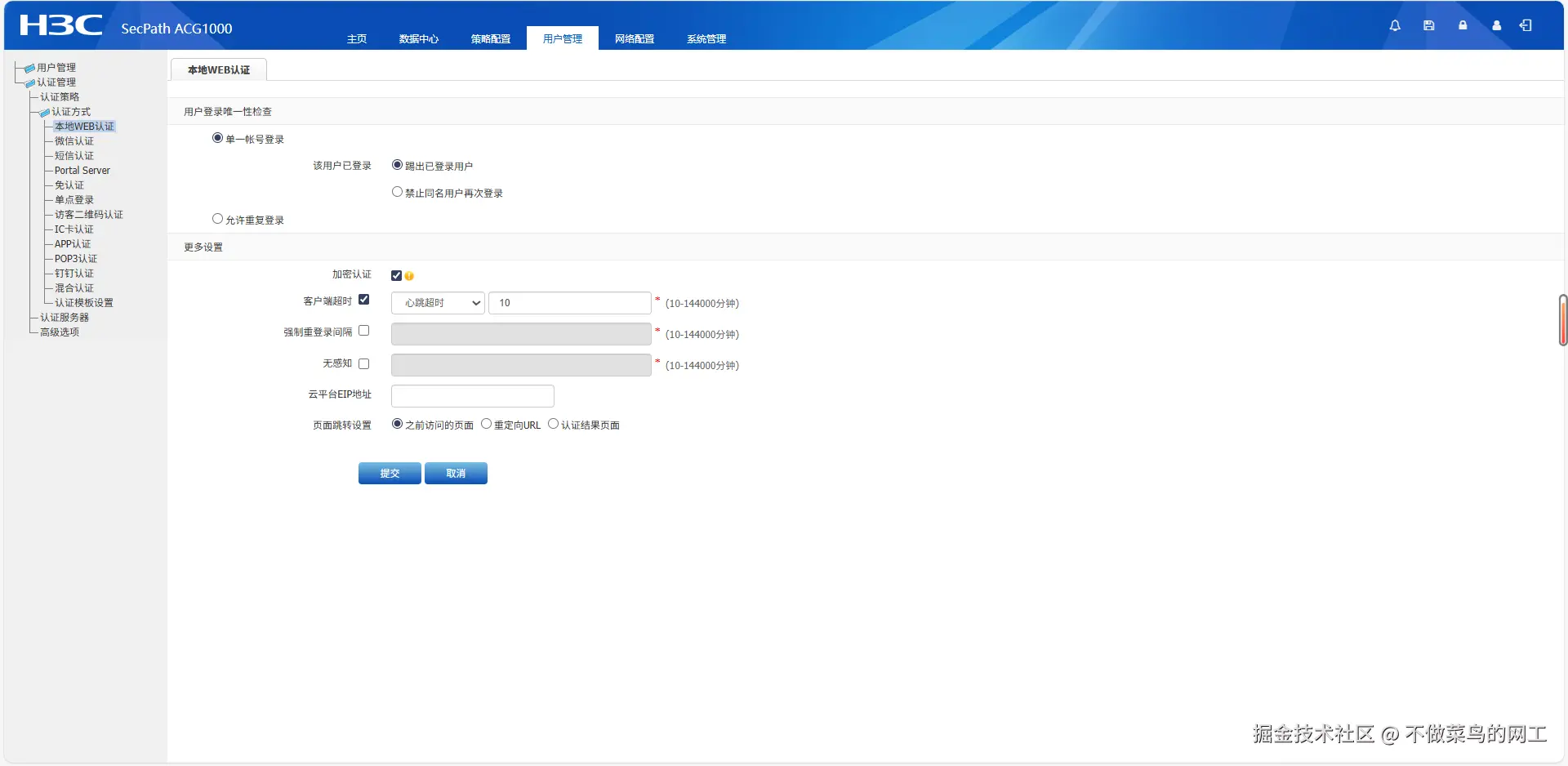Screen dimensions: 1568x766
Task: Click the yellow info icon beside 加密认证
Action: click(x=409, y=276)
